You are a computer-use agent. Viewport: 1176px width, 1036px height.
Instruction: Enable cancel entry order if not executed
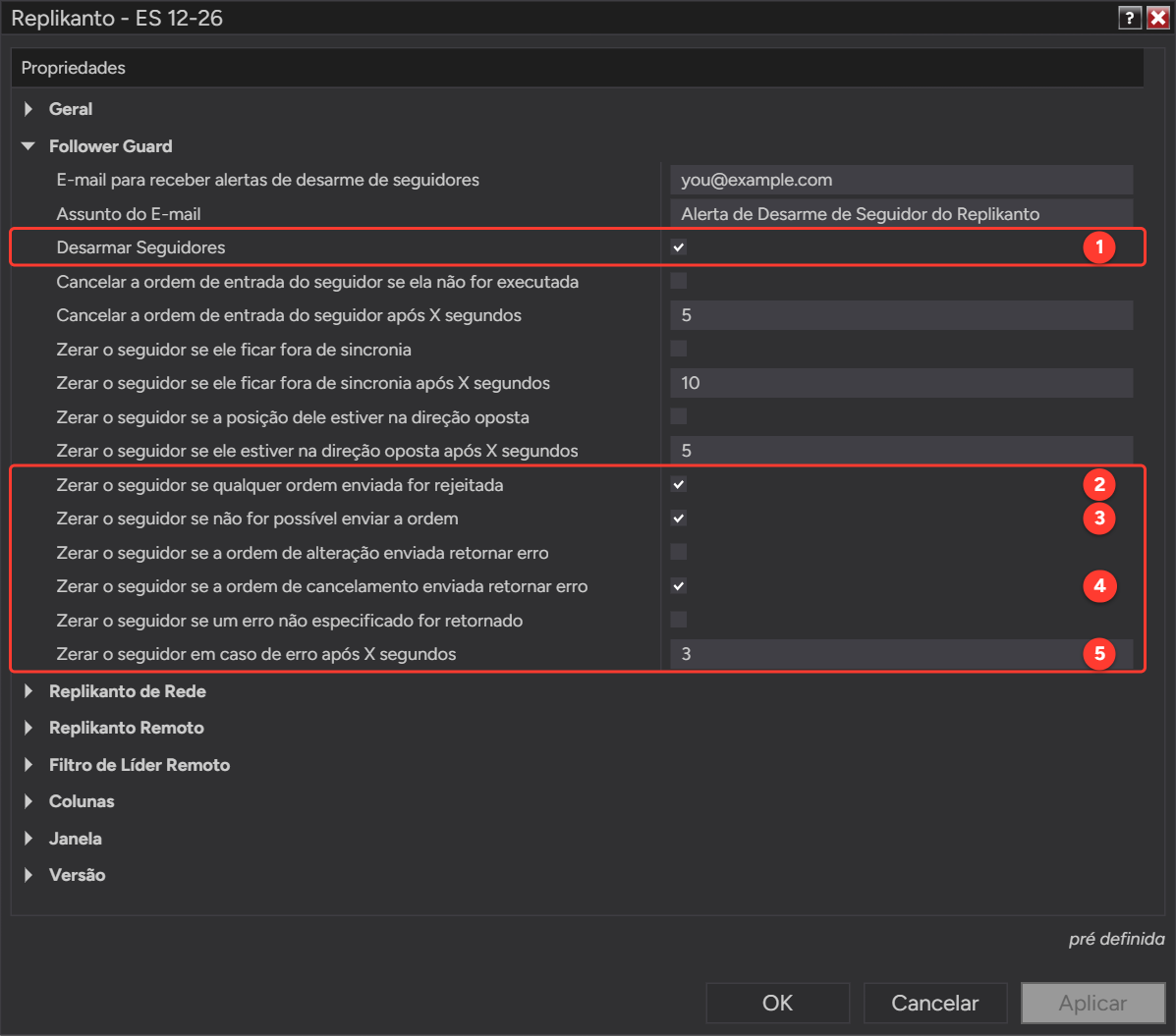tap(679, 281)
